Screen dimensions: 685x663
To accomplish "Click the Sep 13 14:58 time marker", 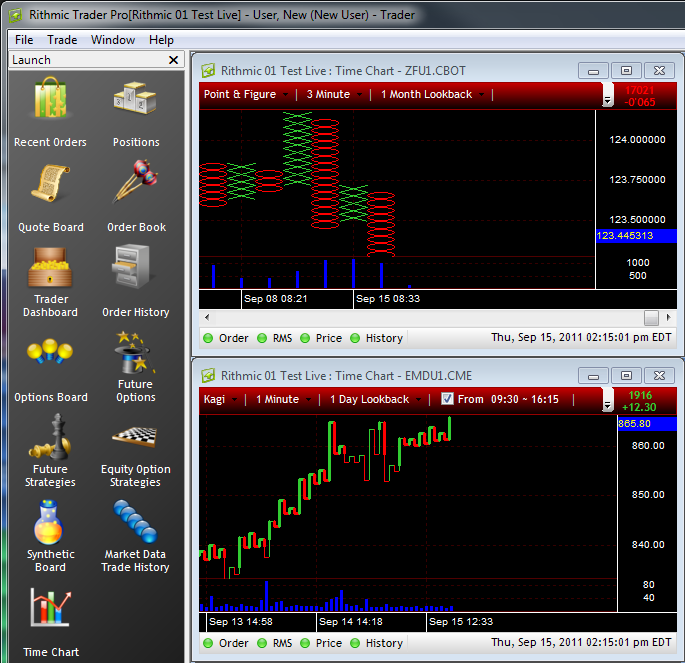I will pyautogui.click(x=241, y=622).
